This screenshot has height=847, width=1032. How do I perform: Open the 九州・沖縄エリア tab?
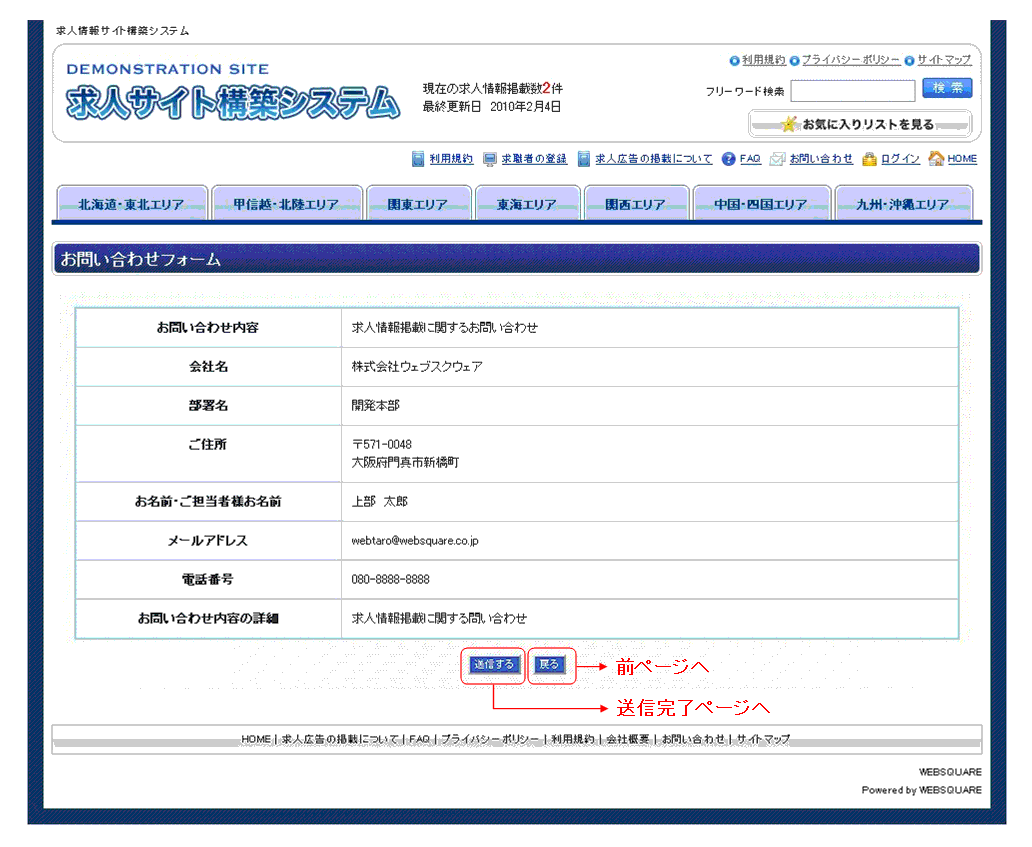click(902, 204)
